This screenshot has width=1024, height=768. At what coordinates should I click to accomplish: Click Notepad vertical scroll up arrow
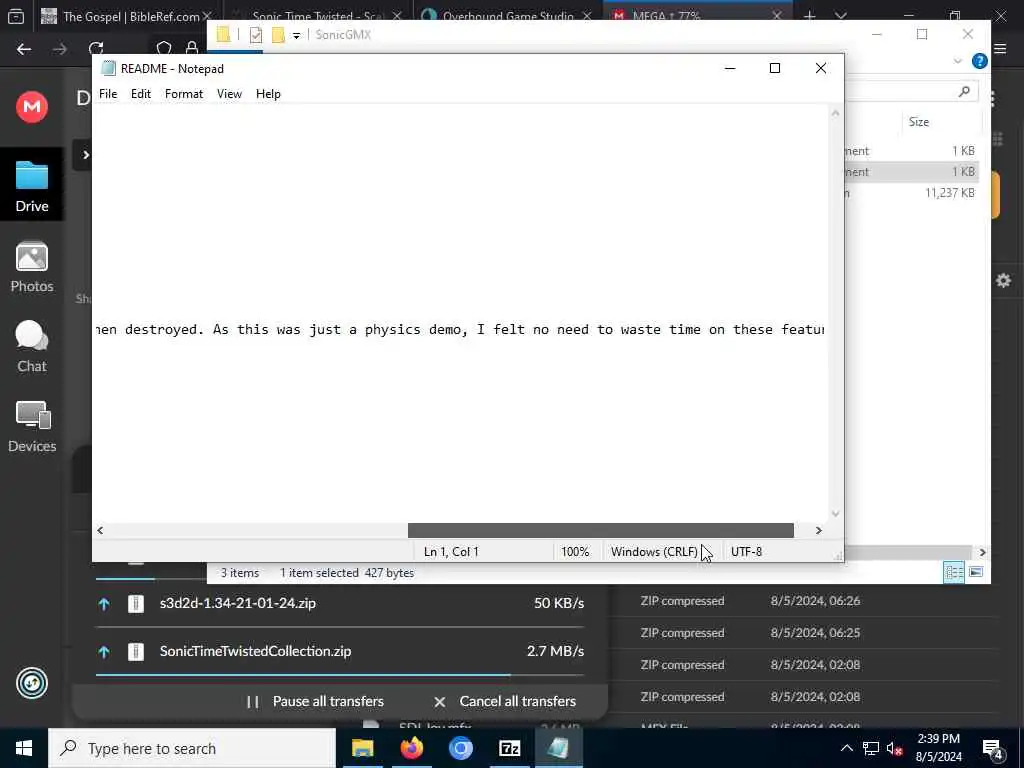pyautogui.click(x=835, y=113)
